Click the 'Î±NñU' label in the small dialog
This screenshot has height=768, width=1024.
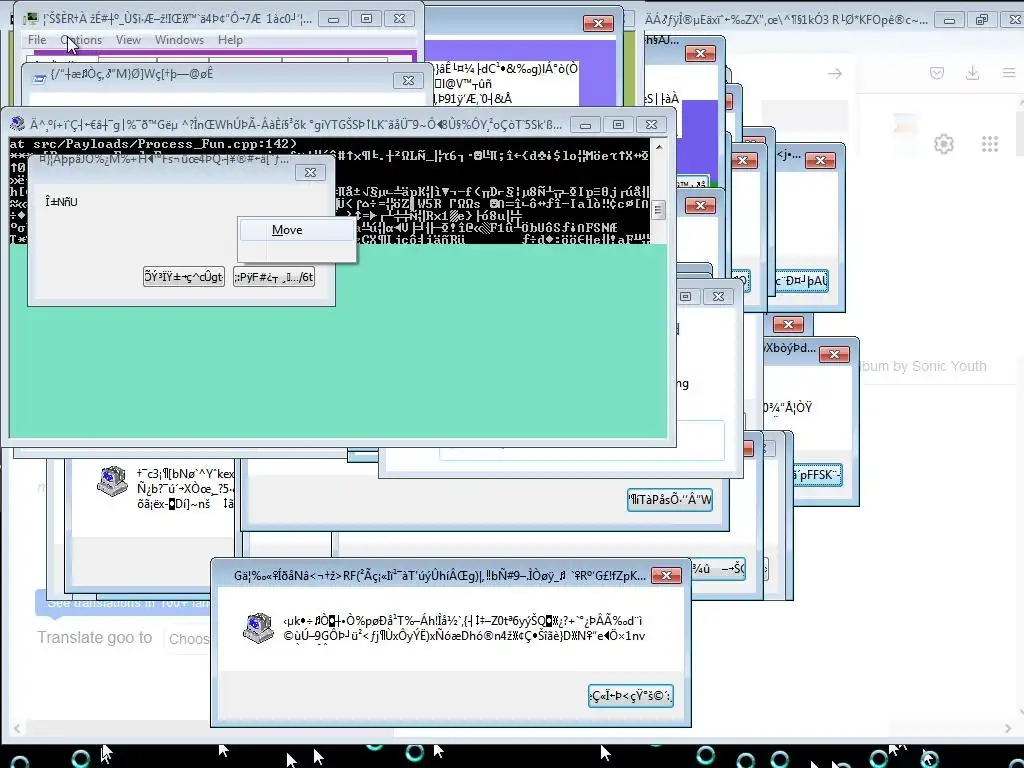coord(61,202)
